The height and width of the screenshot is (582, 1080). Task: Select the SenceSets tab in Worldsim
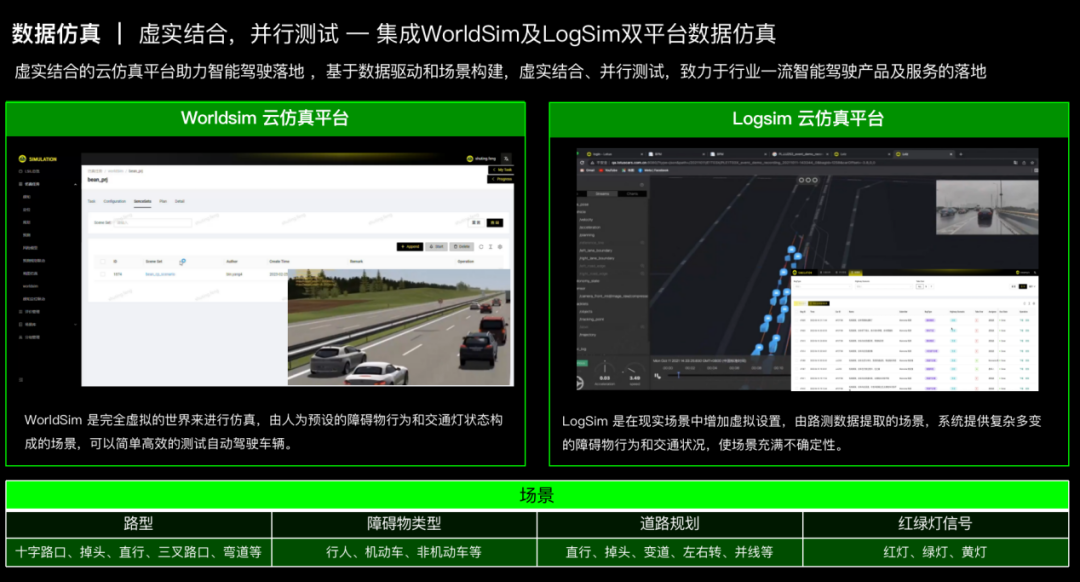point(143,201)
